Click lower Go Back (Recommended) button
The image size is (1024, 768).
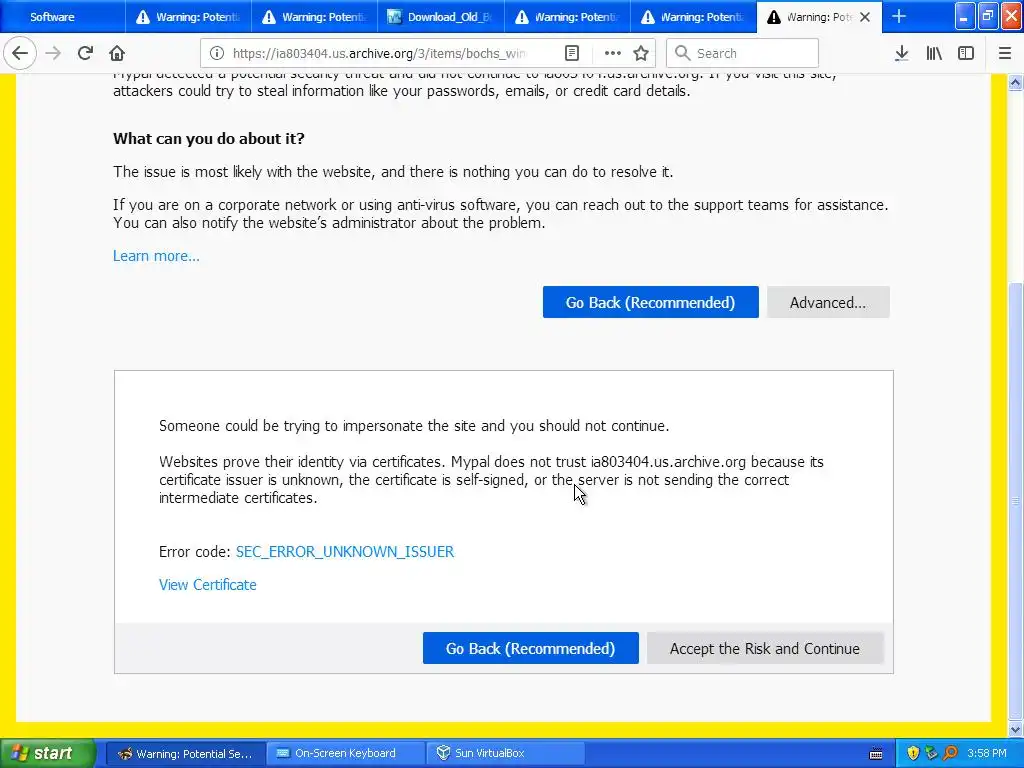click(530, 648)
